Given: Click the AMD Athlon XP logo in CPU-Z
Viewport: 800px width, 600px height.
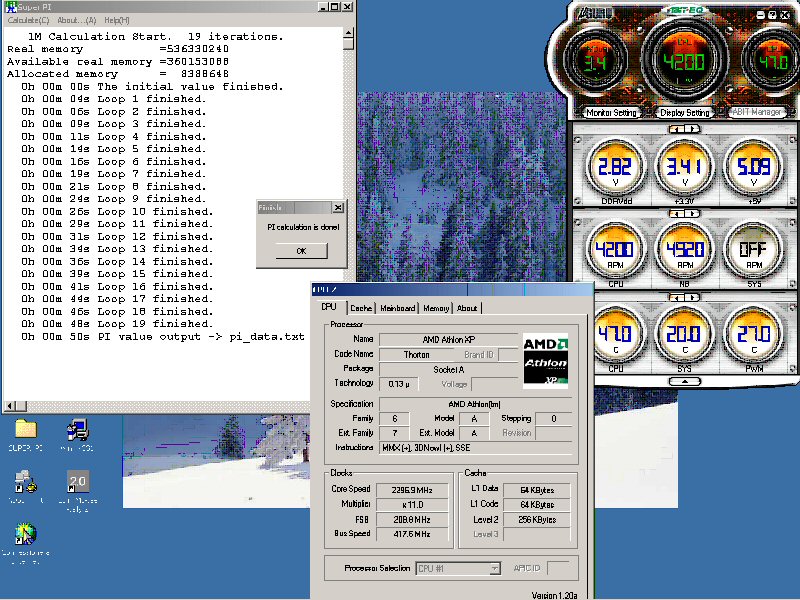Looking at the screenshot, I should [x=545, y=361].
